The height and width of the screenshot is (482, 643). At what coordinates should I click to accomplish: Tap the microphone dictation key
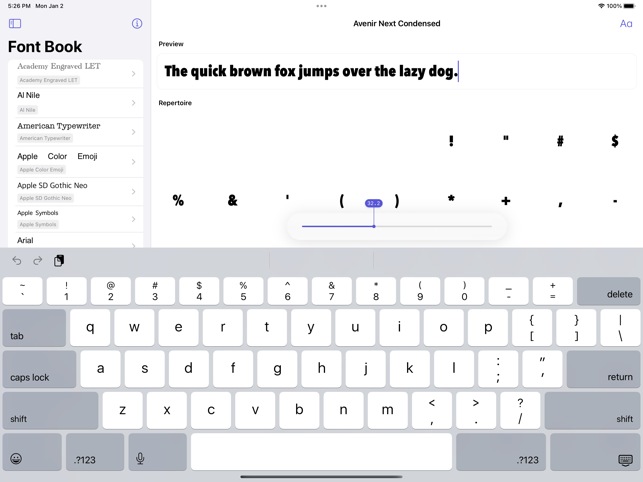[157, 452]
